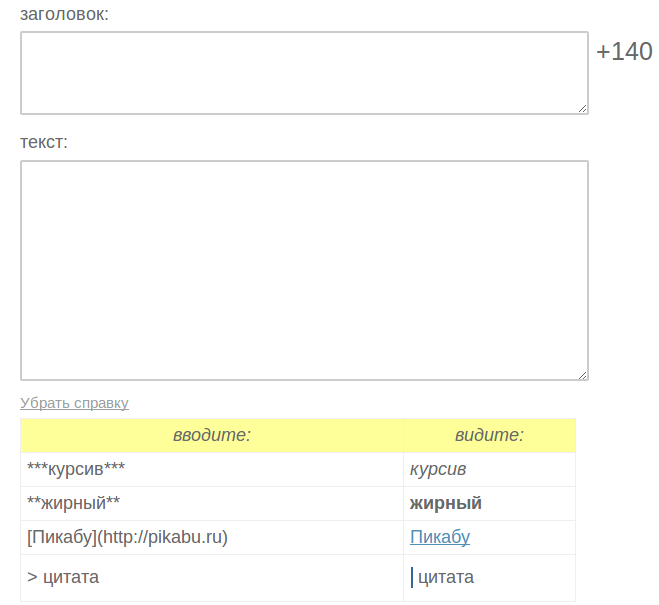Click the цитата quote preview with bar
Screen dimensions: 659x605
[x=442, y=577]
